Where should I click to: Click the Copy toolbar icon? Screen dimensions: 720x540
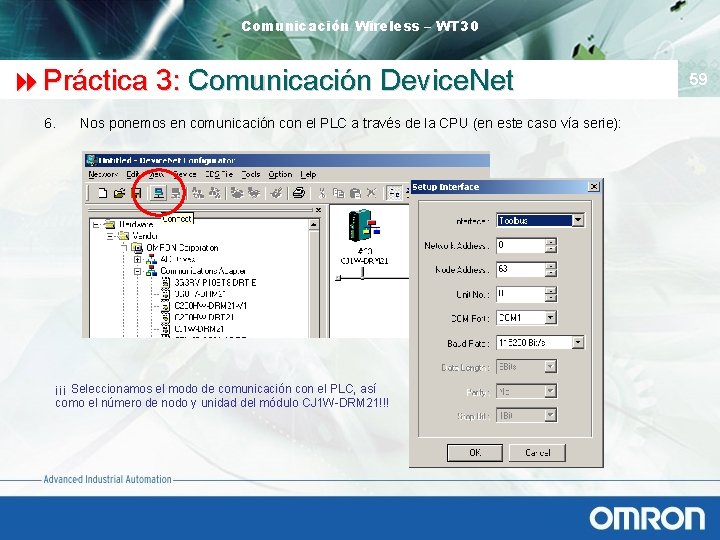pyautogui.click(x=338, y=193)
